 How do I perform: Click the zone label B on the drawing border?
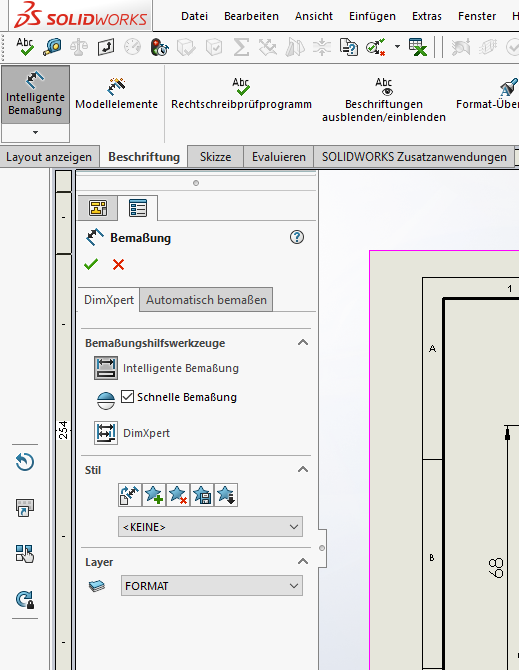pos(432,558)
